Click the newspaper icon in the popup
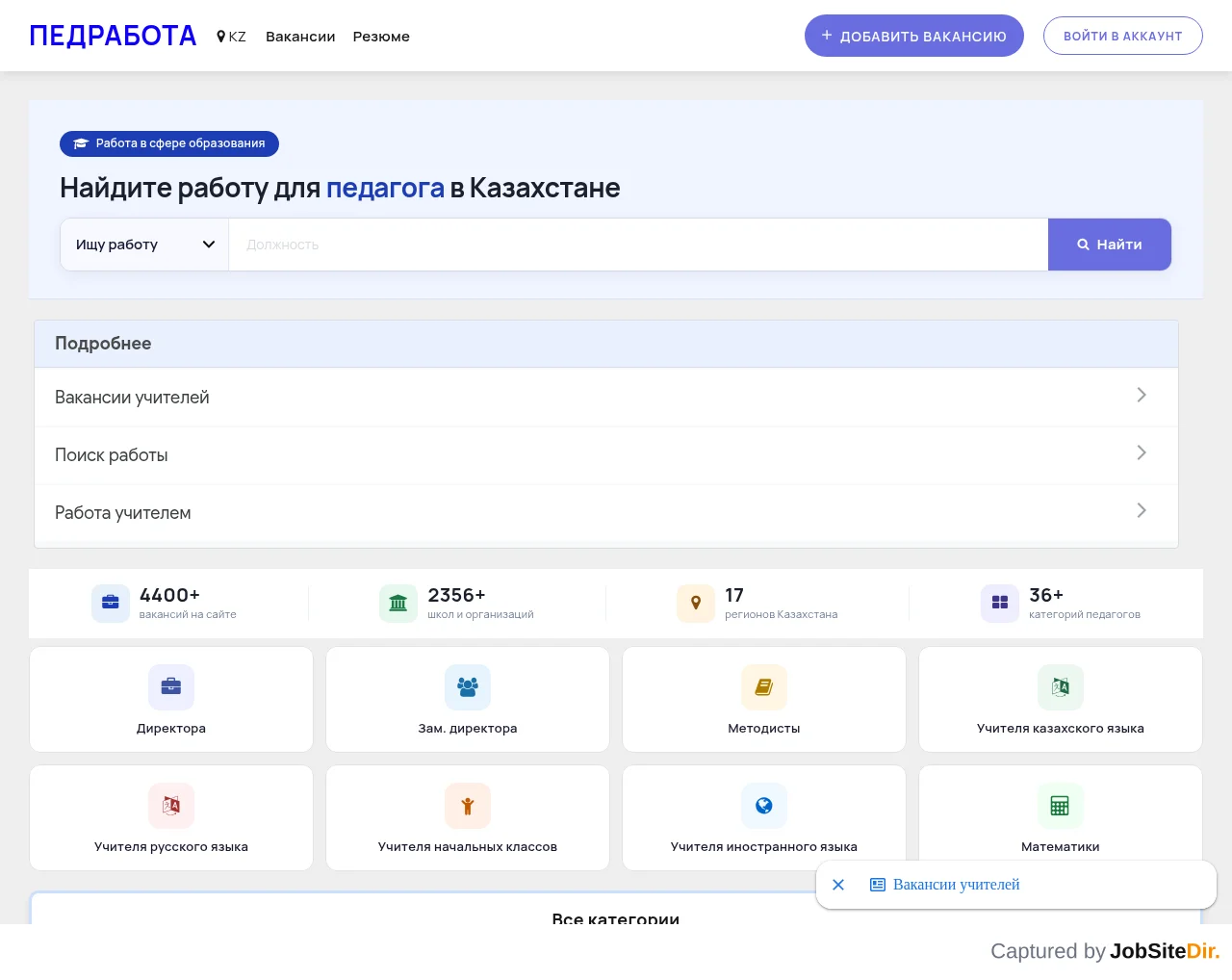 [878, 885]
